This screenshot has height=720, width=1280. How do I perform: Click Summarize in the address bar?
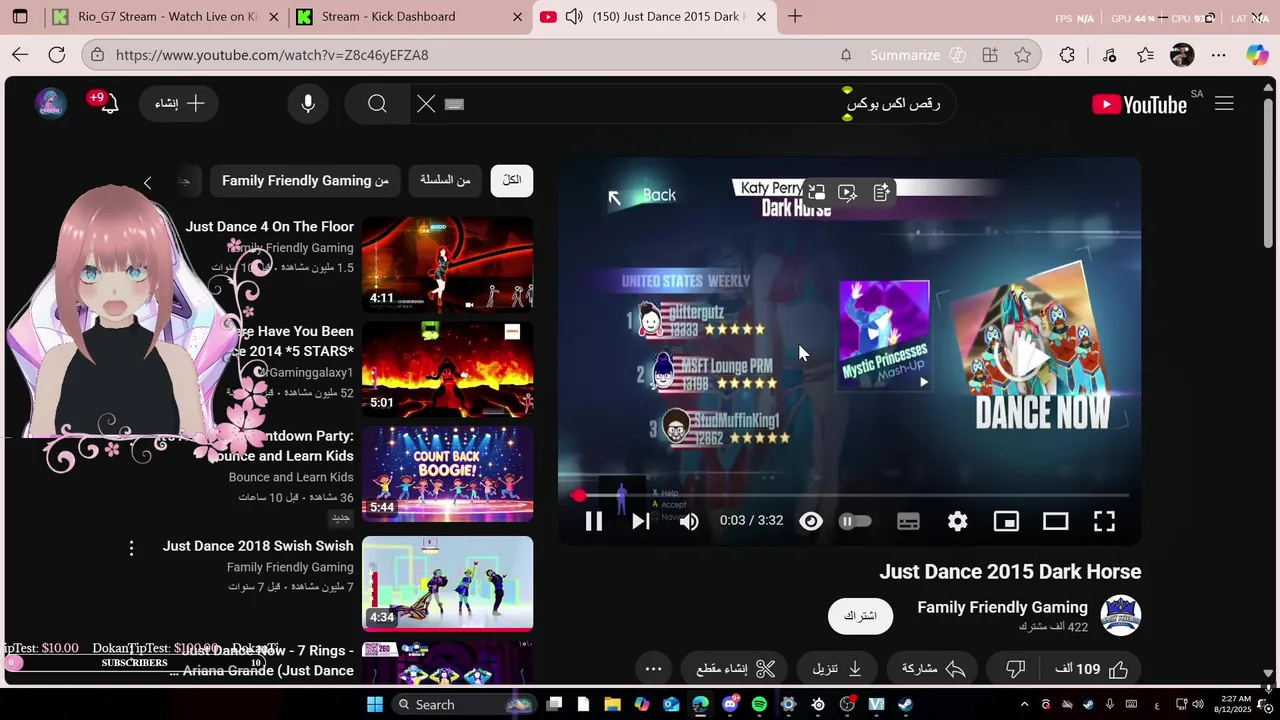pyautogui.click(x=917, y=55)
